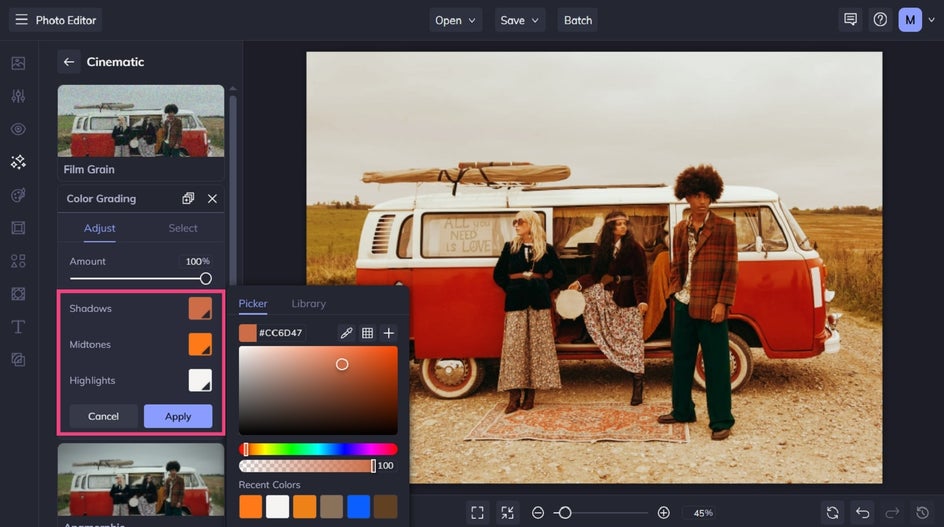Open history with the clock icon

tap(922, 513)
